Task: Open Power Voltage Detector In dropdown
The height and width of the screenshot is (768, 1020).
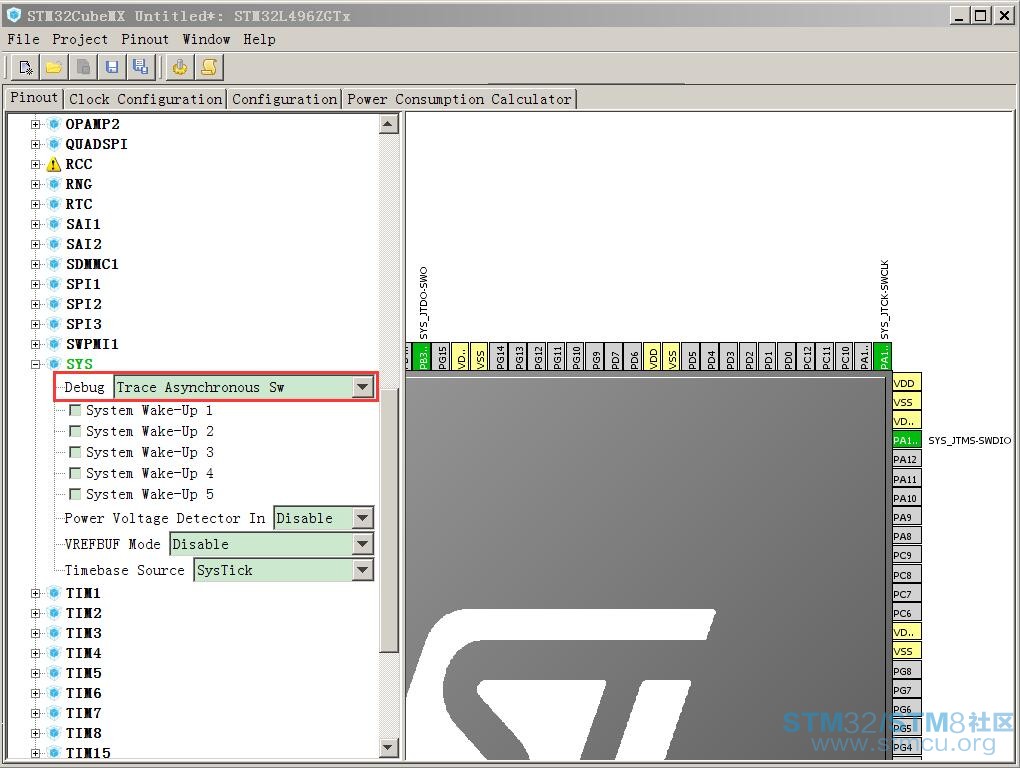Action: tap(362, 518)
